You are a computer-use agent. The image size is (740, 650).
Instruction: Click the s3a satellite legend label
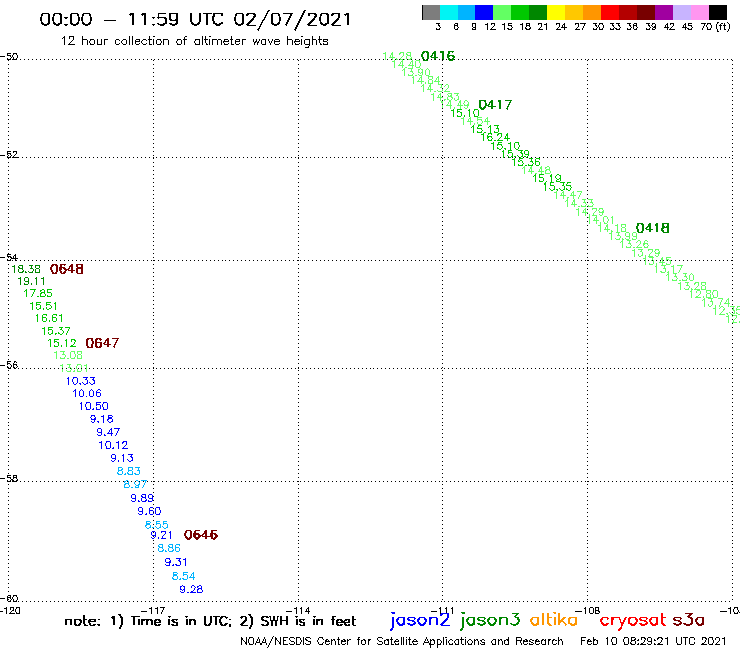click(688, 620)
